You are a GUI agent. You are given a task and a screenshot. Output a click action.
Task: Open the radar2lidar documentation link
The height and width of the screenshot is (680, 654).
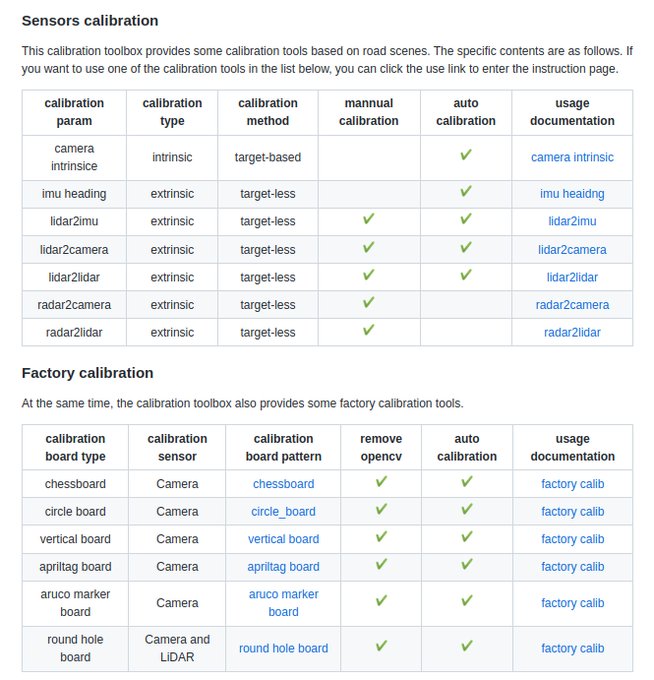572,332
